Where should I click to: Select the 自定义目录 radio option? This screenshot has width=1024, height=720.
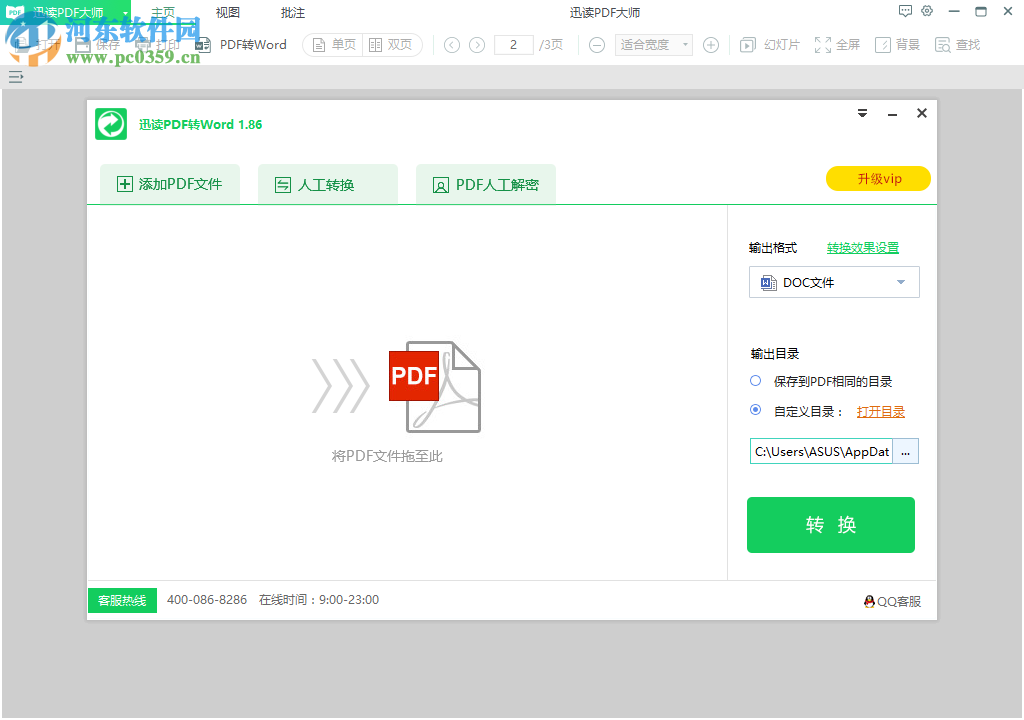point(756,410)
